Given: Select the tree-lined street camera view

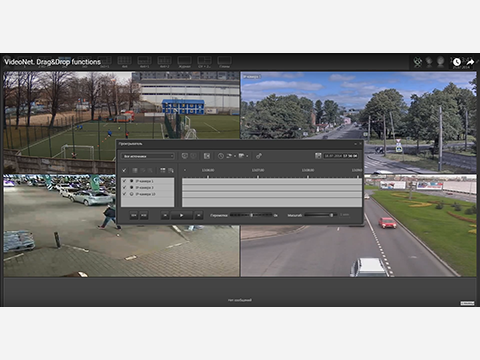Looking at the screenshot, I should coord(359,105).
